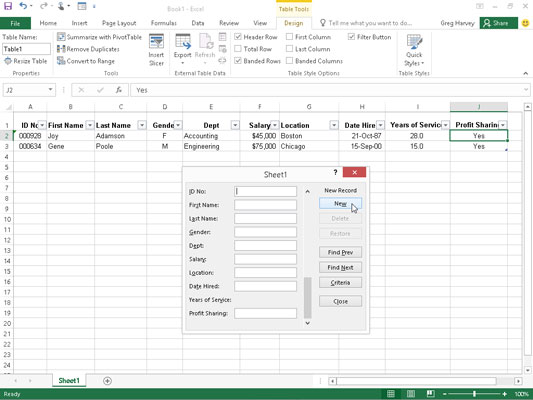Image resolution: width=533 pixels, height=400 pixels.
Task: Click the zoom slider in status bar
Action: click(x=474, y=394)
